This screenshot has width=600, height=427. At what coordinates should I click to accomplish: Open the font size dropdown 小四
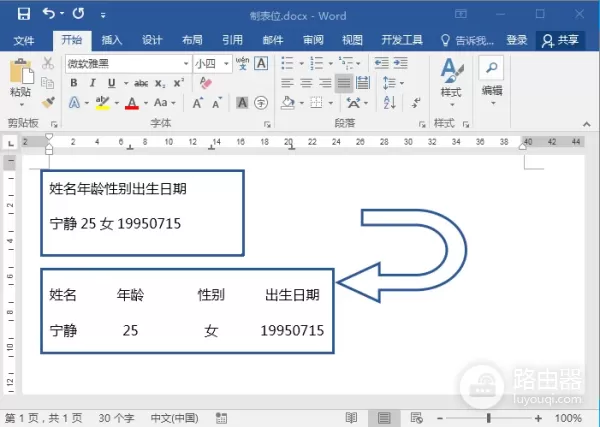[226, 64]
